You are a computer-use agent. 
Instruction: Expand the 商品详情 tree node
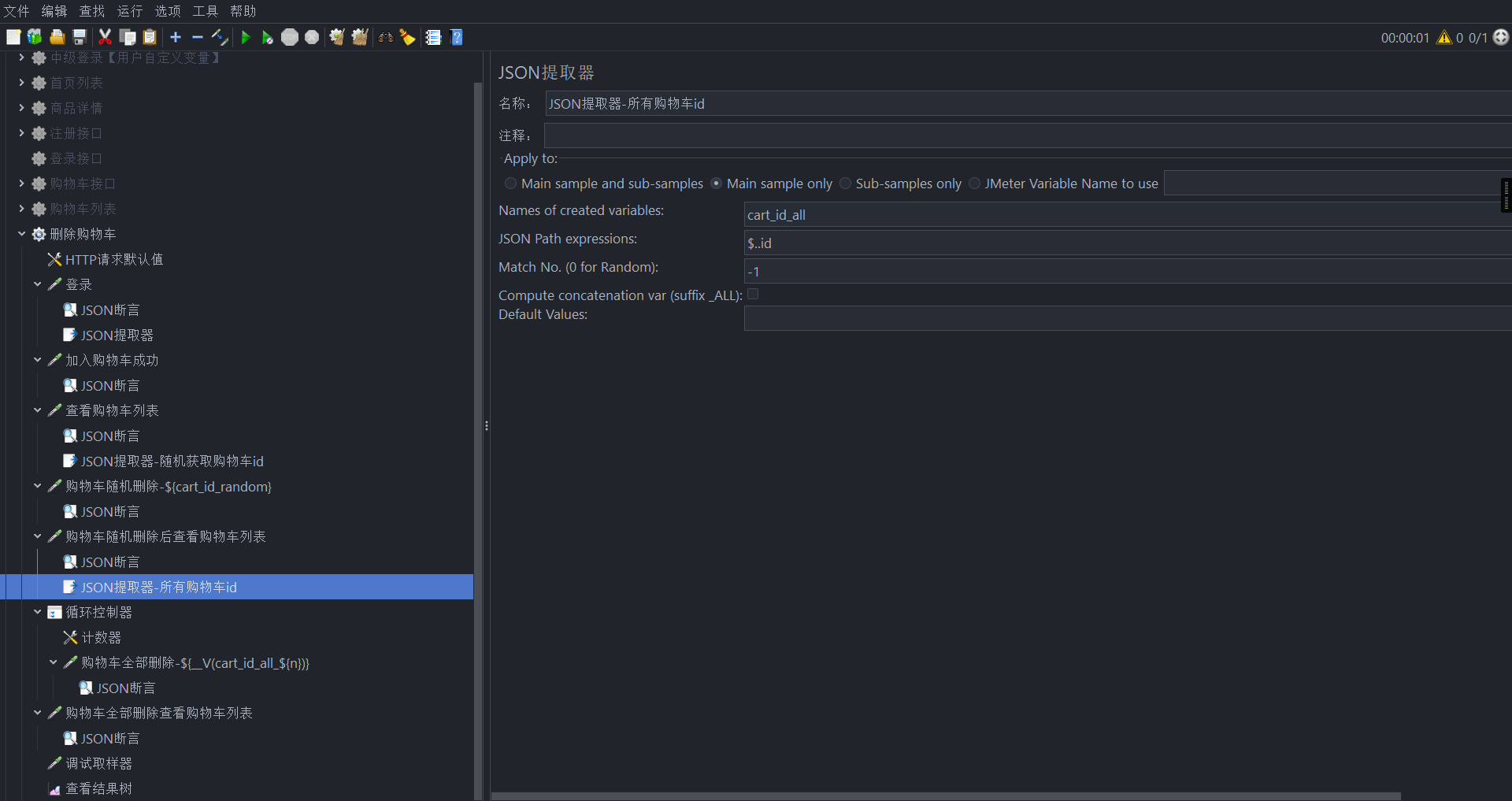21,108
